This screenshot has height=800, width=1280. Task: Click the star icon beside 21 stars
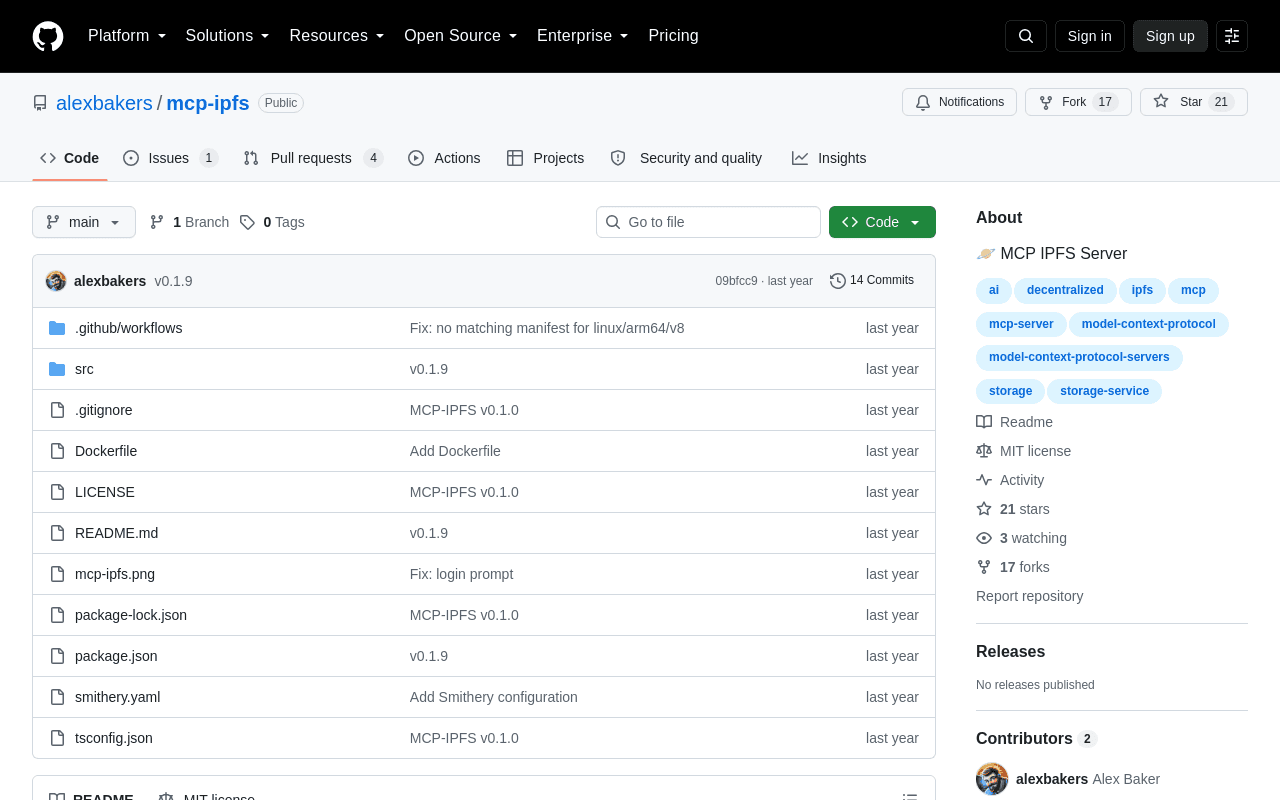984,509
